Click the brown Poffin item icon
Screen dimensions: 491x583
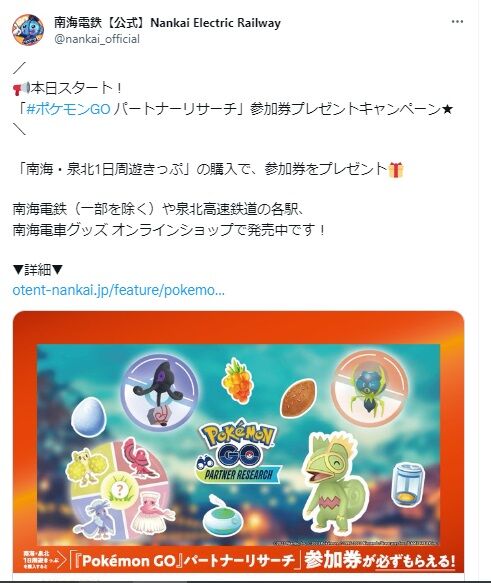pos(298,399)
